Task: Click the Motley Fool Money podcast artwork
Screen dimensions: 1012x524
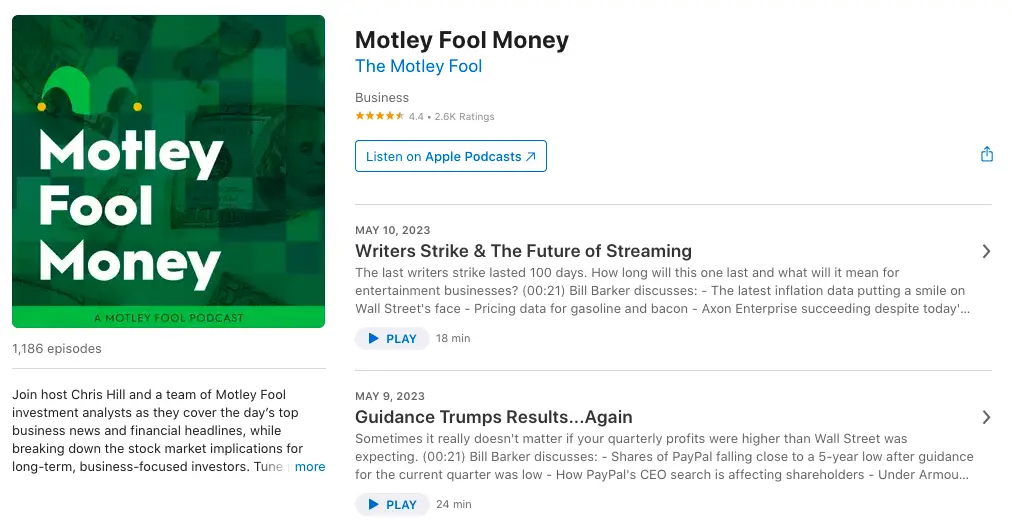Action: pyautogui.click(x=168, y=172)
